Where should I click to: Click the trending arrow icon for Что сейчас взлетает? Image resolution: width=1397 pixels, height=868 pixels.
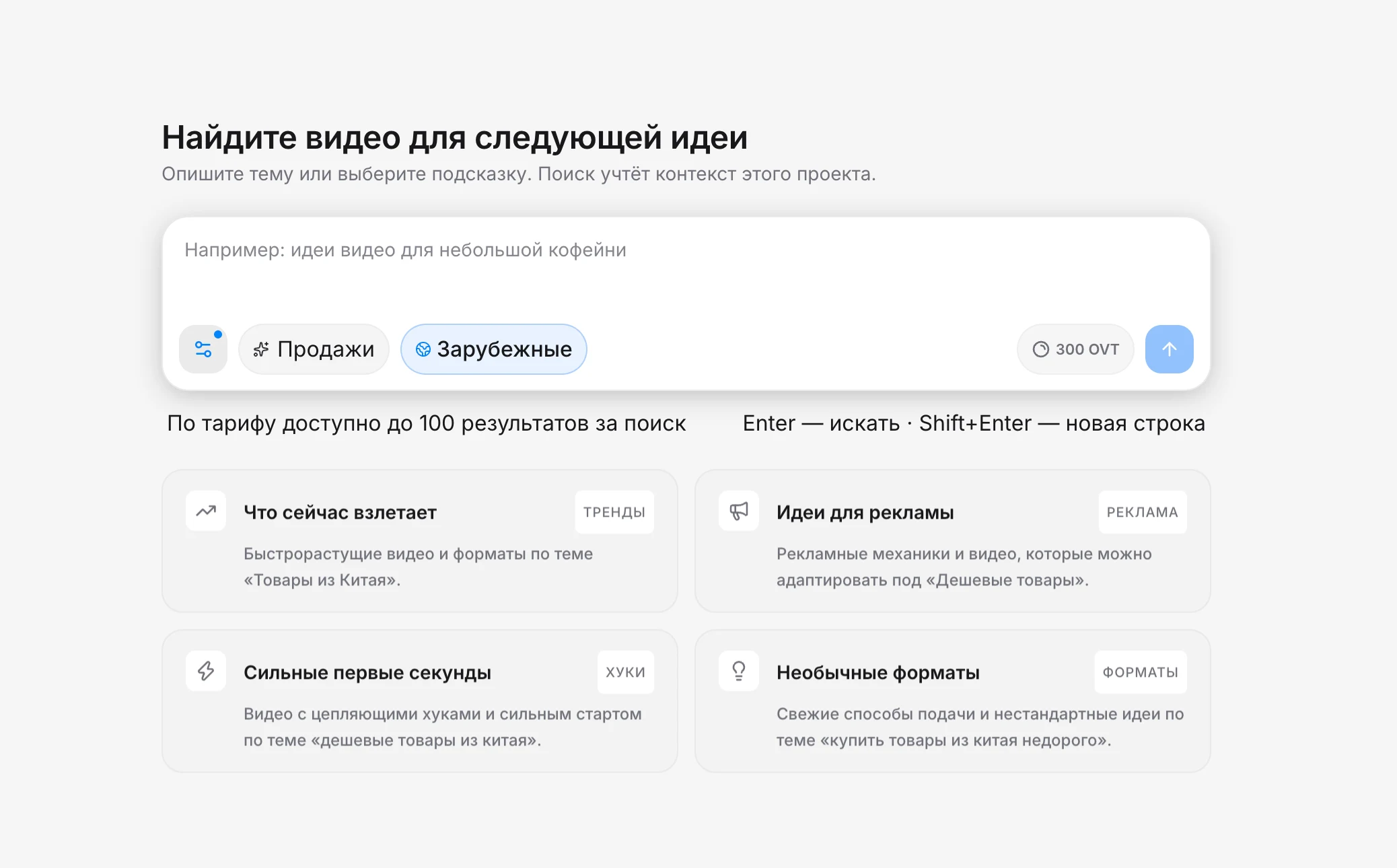(x=206, y=511)
